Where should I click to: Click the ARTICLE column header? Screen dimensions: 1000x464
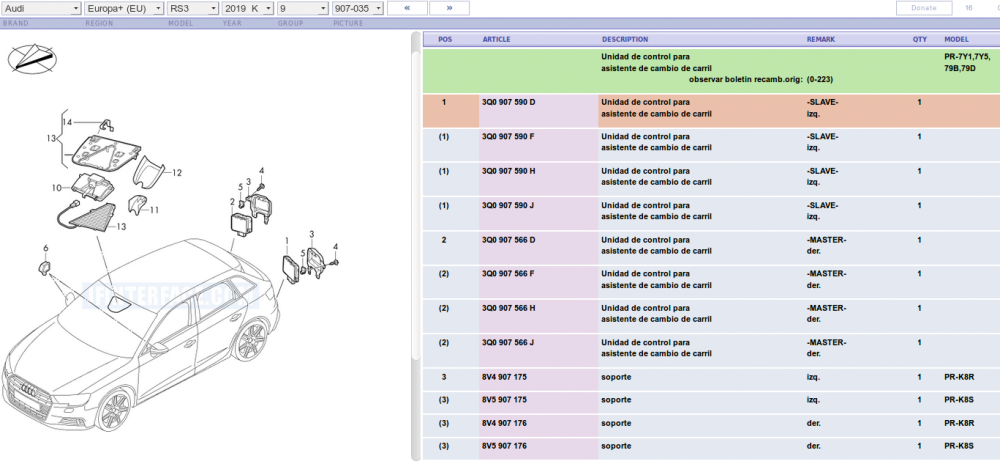point(496,40)
